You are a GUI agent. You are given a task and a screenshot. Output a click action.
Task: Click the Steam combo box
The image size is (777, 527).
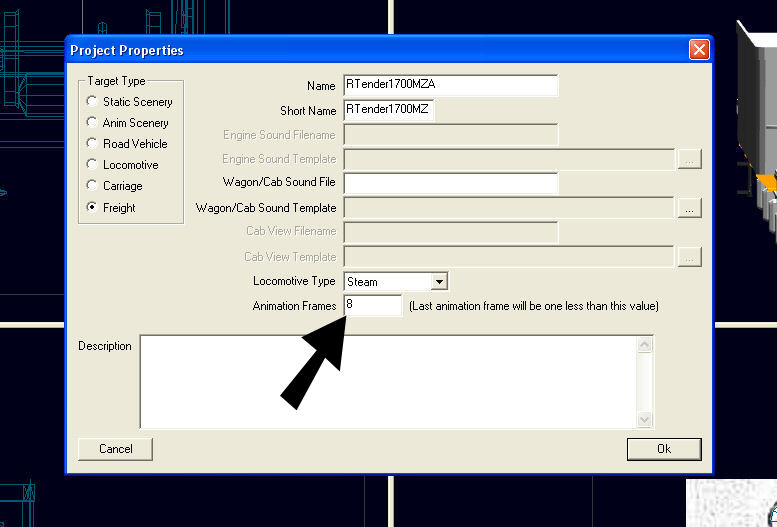386,282
